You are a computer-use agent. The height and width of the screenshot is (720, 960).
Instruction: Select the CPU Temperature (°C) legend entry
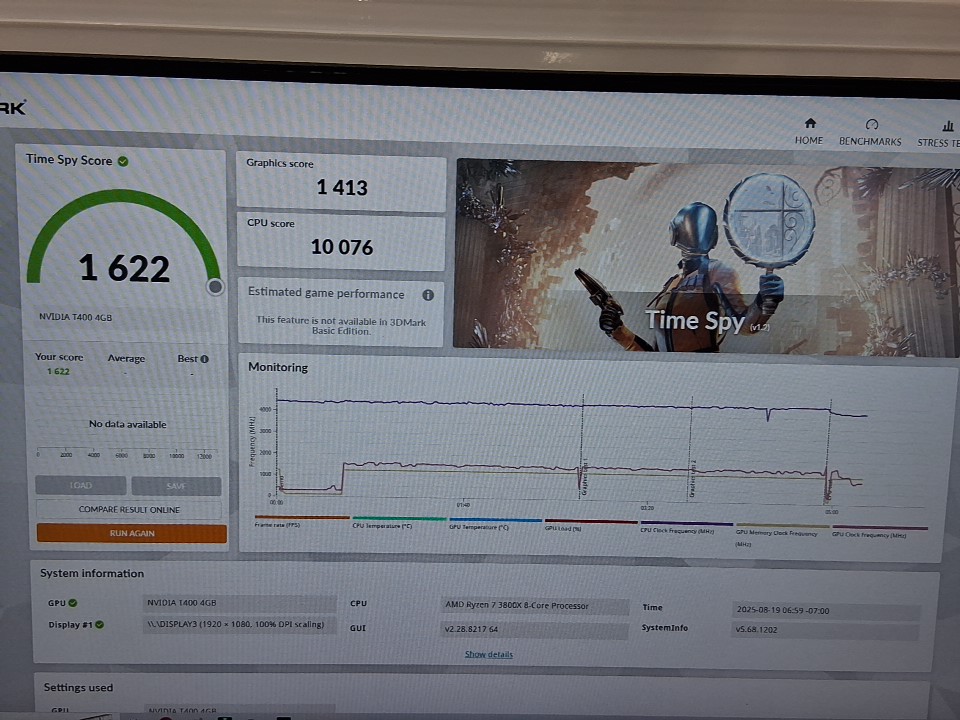399,523
